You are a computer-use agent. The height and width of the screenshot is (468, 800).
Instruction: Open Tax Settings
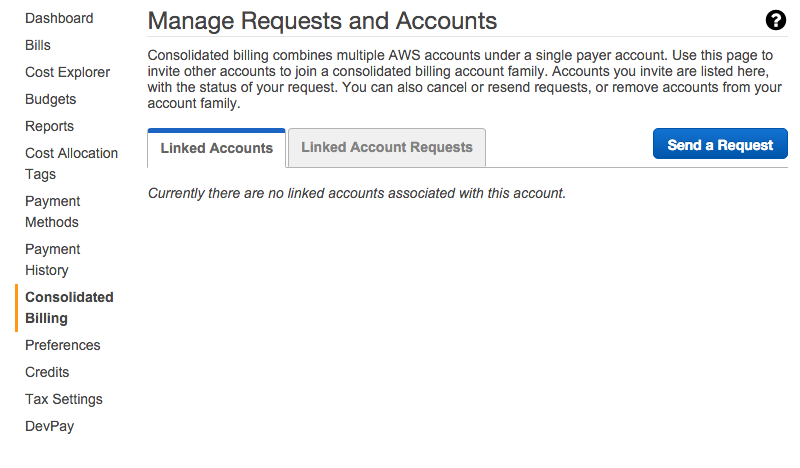pos(64,400)
